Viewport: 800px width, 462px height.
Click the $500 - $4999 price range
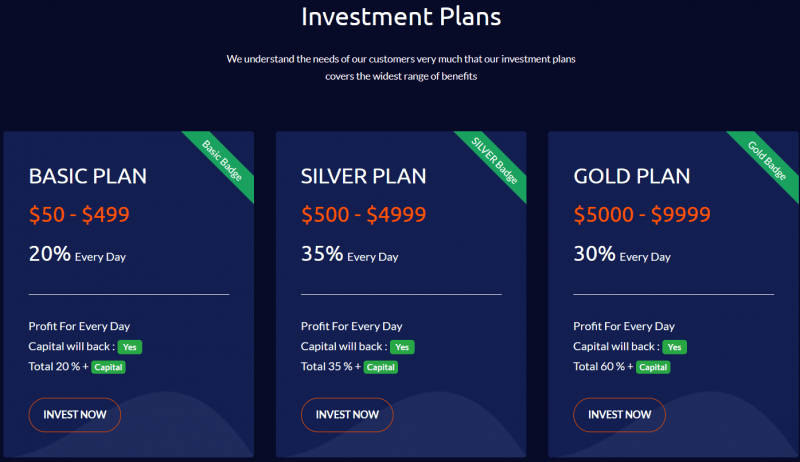click(x=363, y=214)
